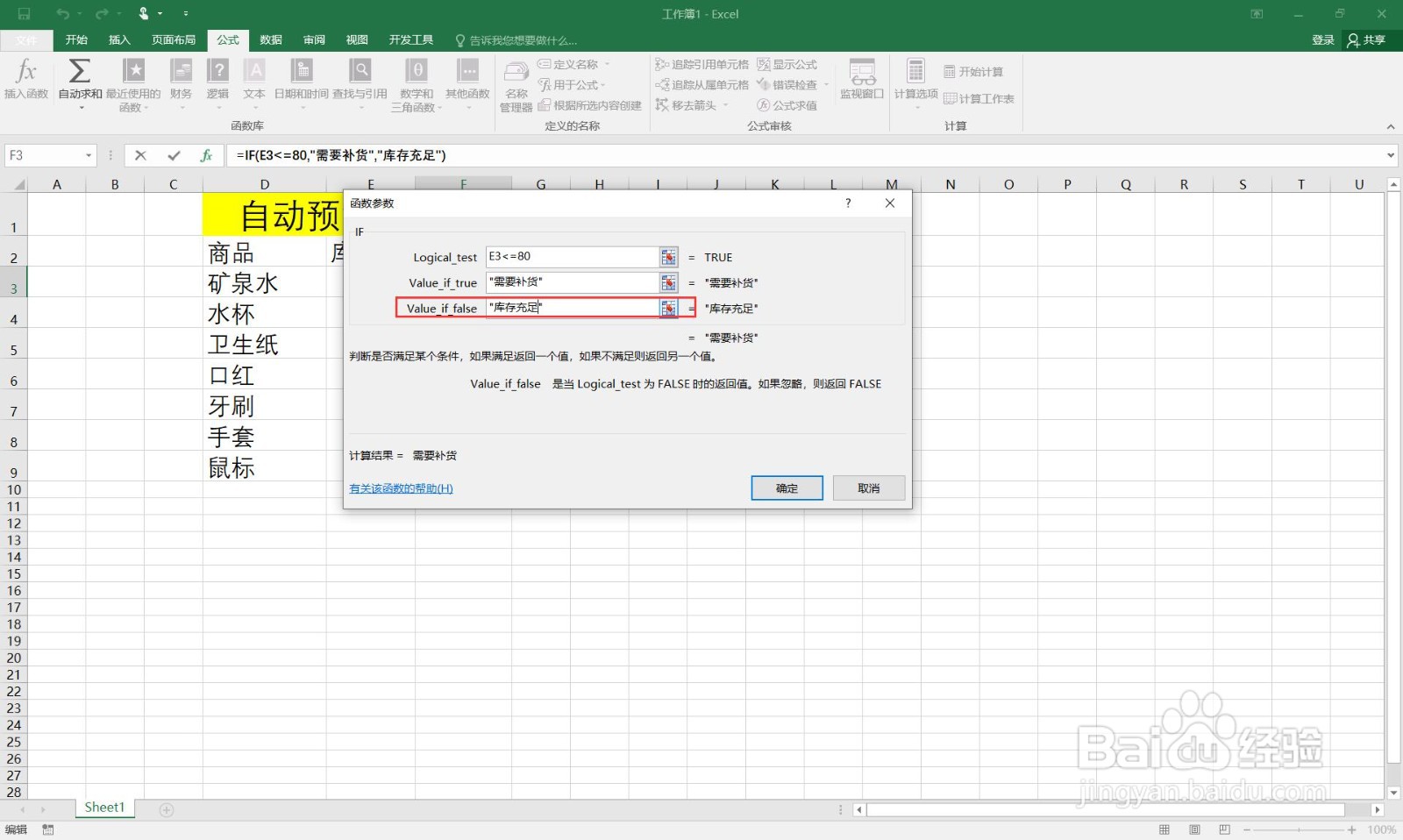The width and height of the screenshot is (1403, 840).
Task: Open the Logical (逻辑) functions library
Action: 217,85
